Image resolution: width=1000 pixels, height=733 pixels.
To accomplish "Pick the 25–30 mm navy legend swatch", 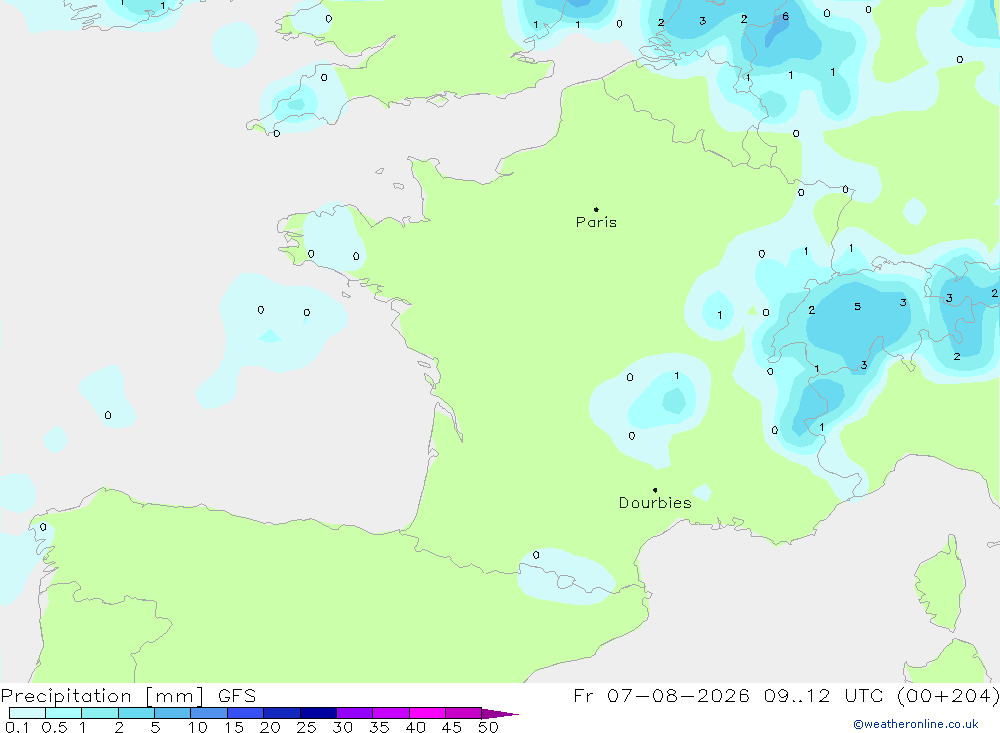I will coord(318,713).
